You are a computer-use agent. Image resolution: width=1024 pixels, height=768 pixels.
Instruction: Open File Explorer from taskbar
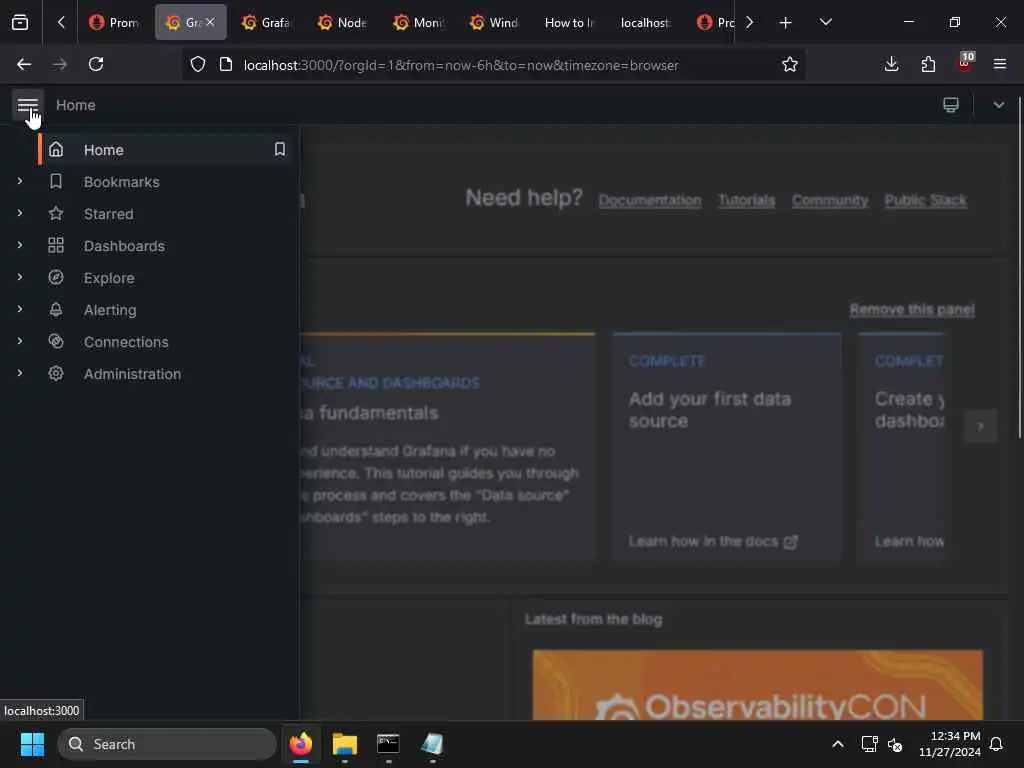click(x=344, y=744)
